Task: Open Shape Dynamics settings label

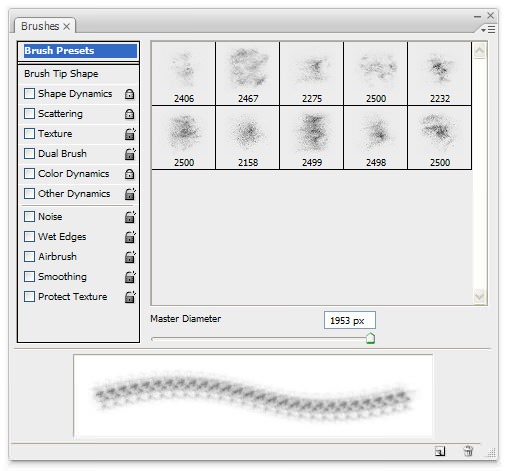Action: (x=75, y=94)
